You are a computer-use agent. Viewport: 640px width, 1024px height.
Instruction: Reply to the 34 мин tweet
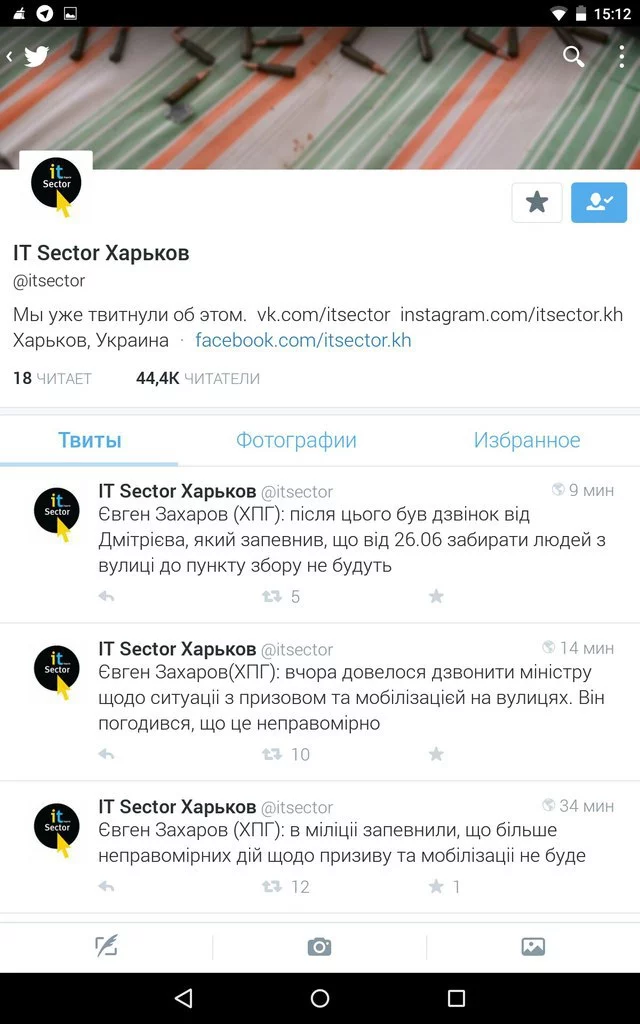(x=106, y=886)
